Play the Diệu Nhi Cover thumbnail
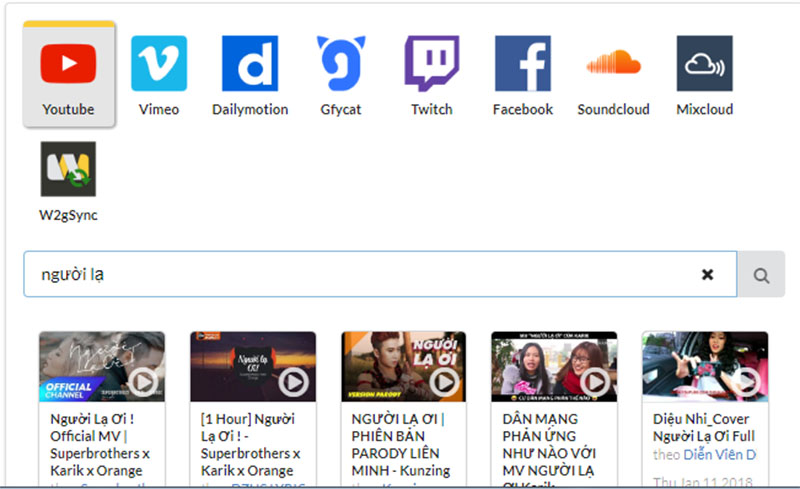Screen dimensions: 800x489 (x=705, y=366)
